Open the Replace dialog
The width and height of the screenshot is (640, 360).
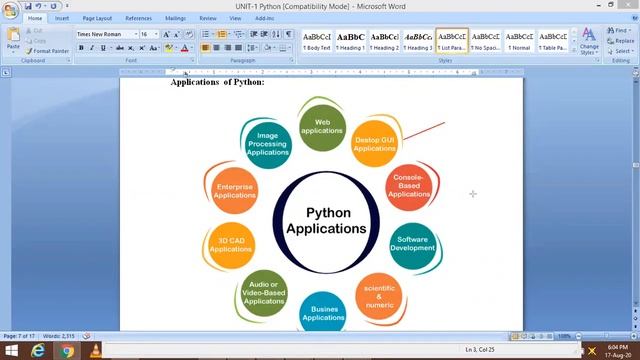click(x=621, y=41)
